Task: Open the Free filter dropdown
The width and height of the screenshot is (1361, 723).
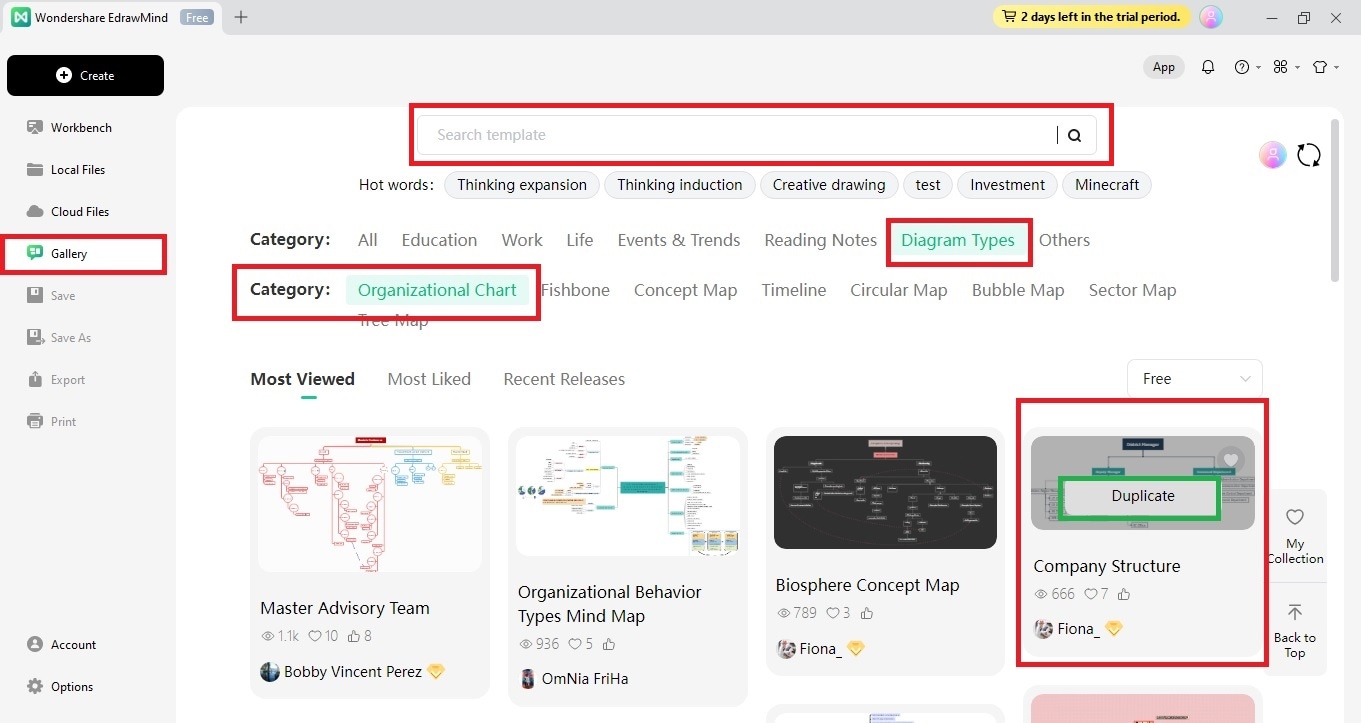Action: pyautogui.click(x=1195, y=379)
